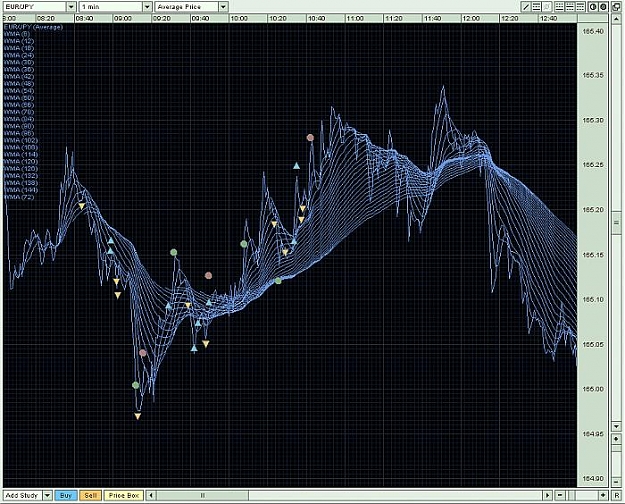This screenshot has width=625, height=504.
Task: Click the EUR/JPY (Average) legend label
Action: tap(33, 27)
